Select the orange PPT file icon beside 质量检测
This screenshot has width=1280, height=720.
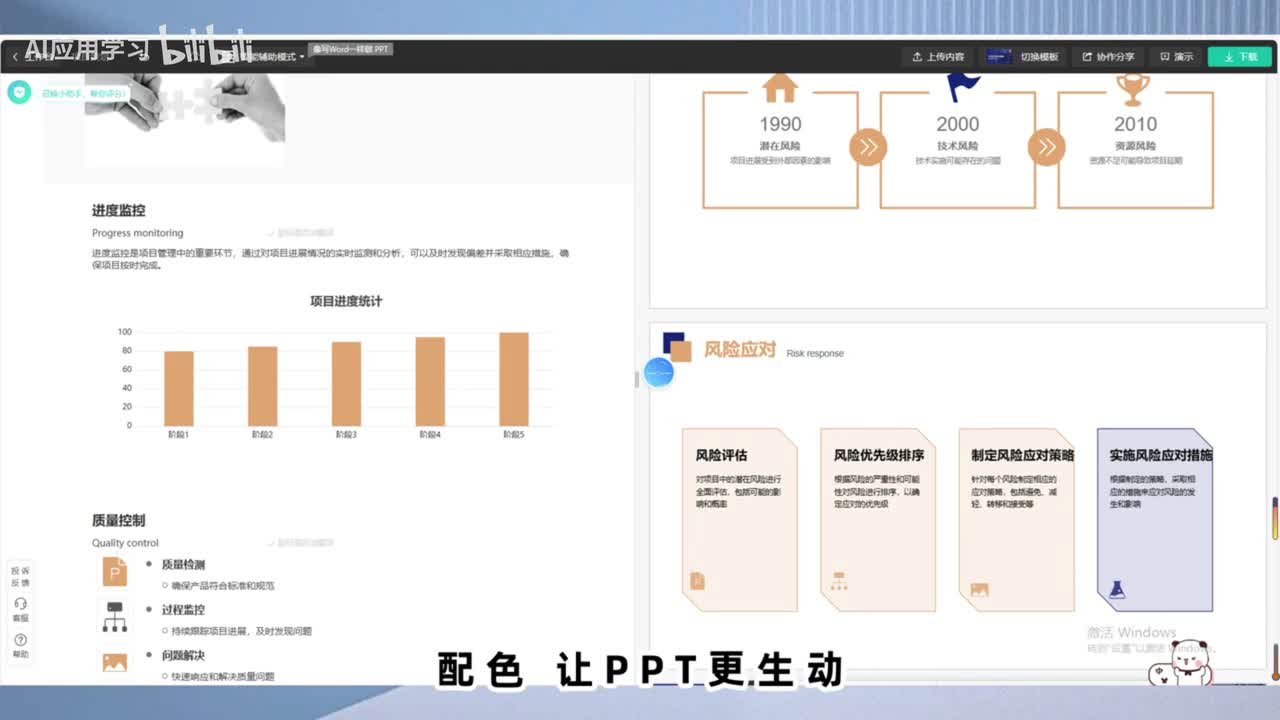pyautogui.click(x=115, y=572)
